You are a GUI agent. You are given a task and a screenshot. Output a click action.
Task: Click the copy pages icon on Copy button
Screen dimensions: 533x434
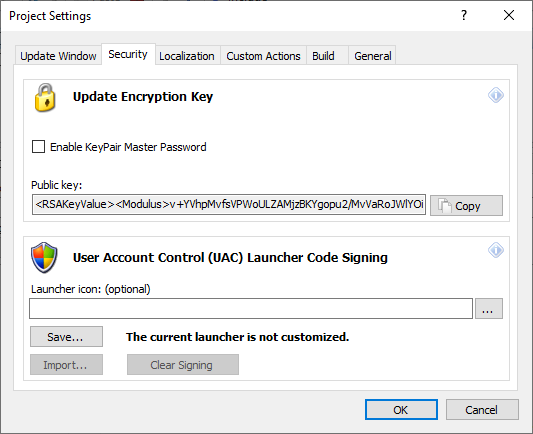click(x=444, y=206)
